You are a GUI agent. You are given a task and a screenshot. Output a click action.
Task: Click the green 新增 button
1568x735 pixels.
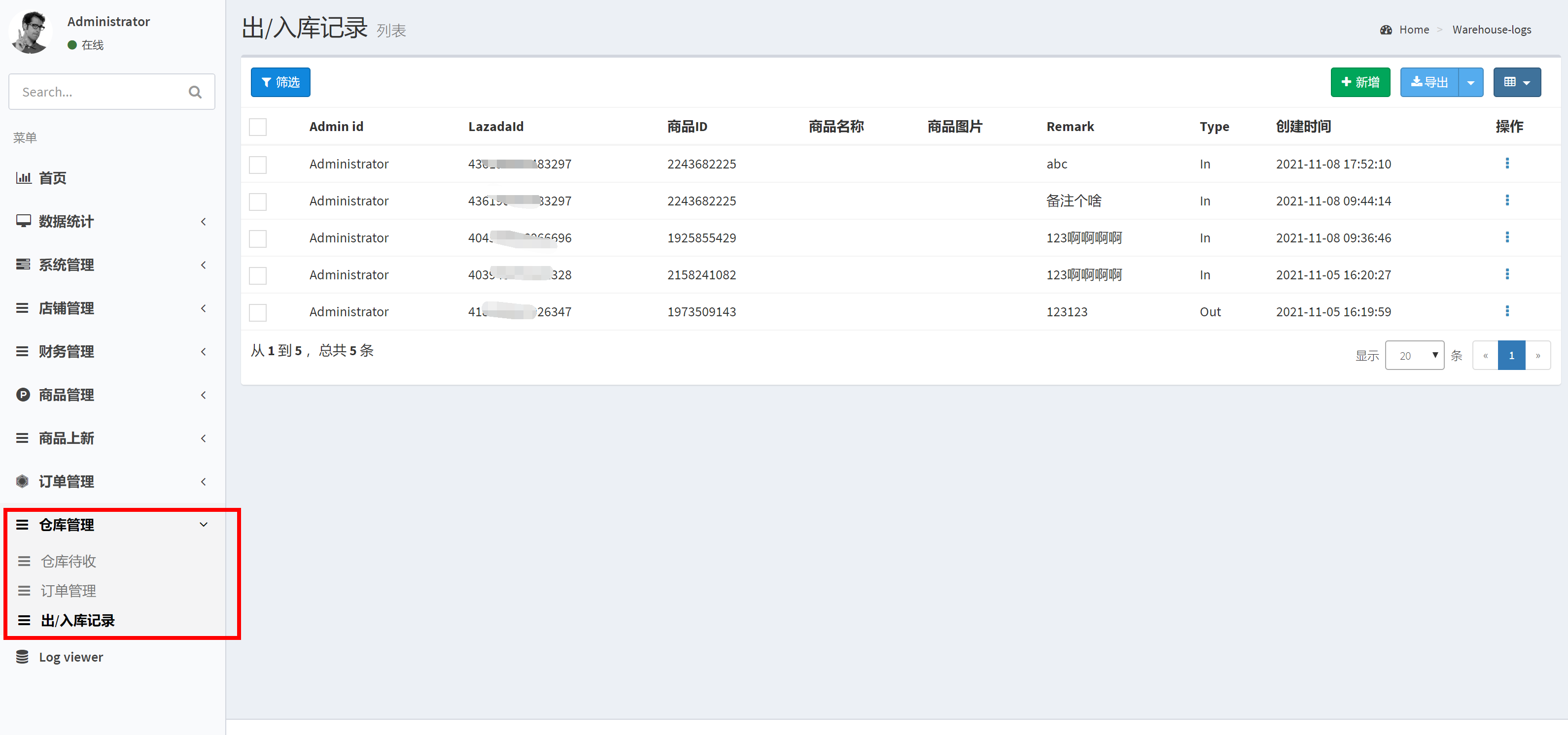coord(1360,83)
